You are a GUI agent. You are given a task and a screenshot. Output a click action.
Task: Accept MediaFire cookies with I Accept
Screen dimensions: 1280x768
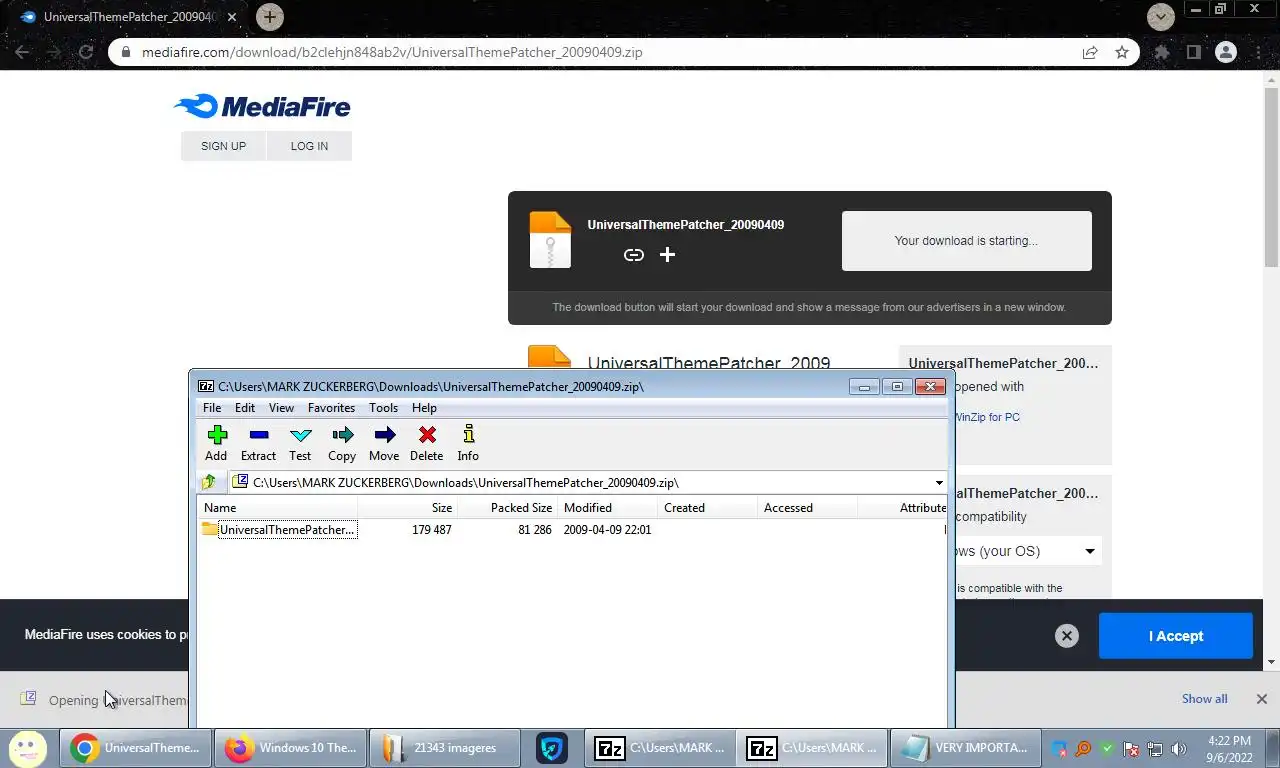point(1175,636)
